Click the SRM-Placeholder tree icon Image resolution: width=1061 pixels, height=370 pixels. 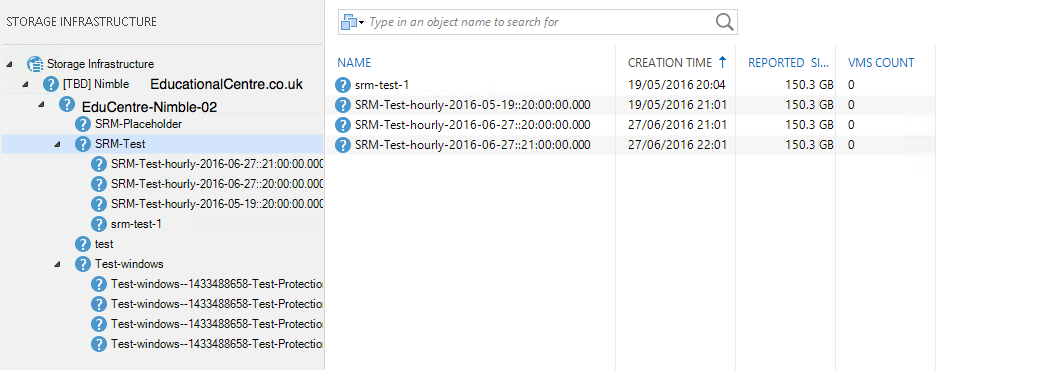pos(83,124)
